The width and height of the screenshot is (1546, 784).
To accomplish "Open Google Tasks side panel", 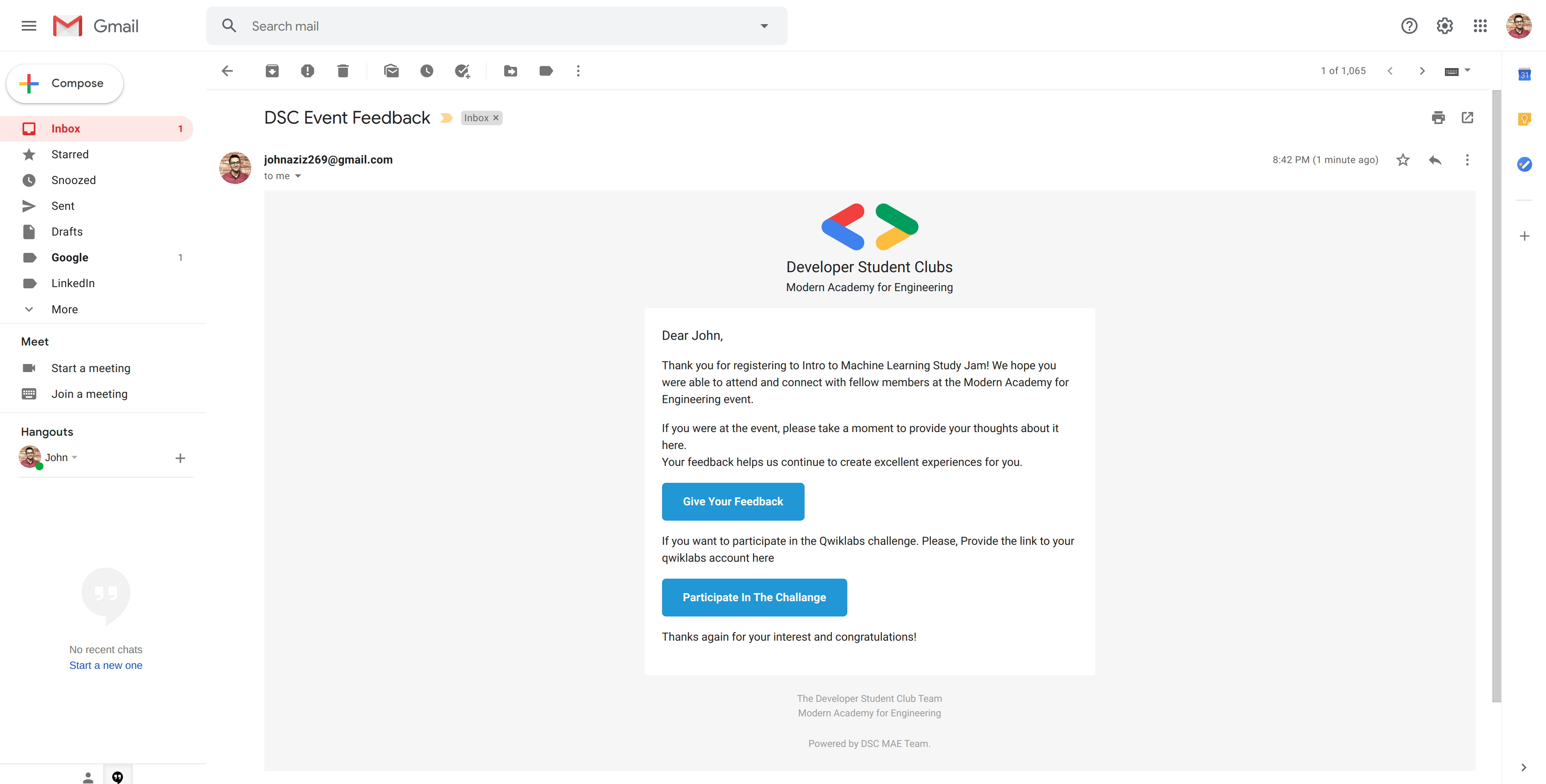I will pos(1524,164).
